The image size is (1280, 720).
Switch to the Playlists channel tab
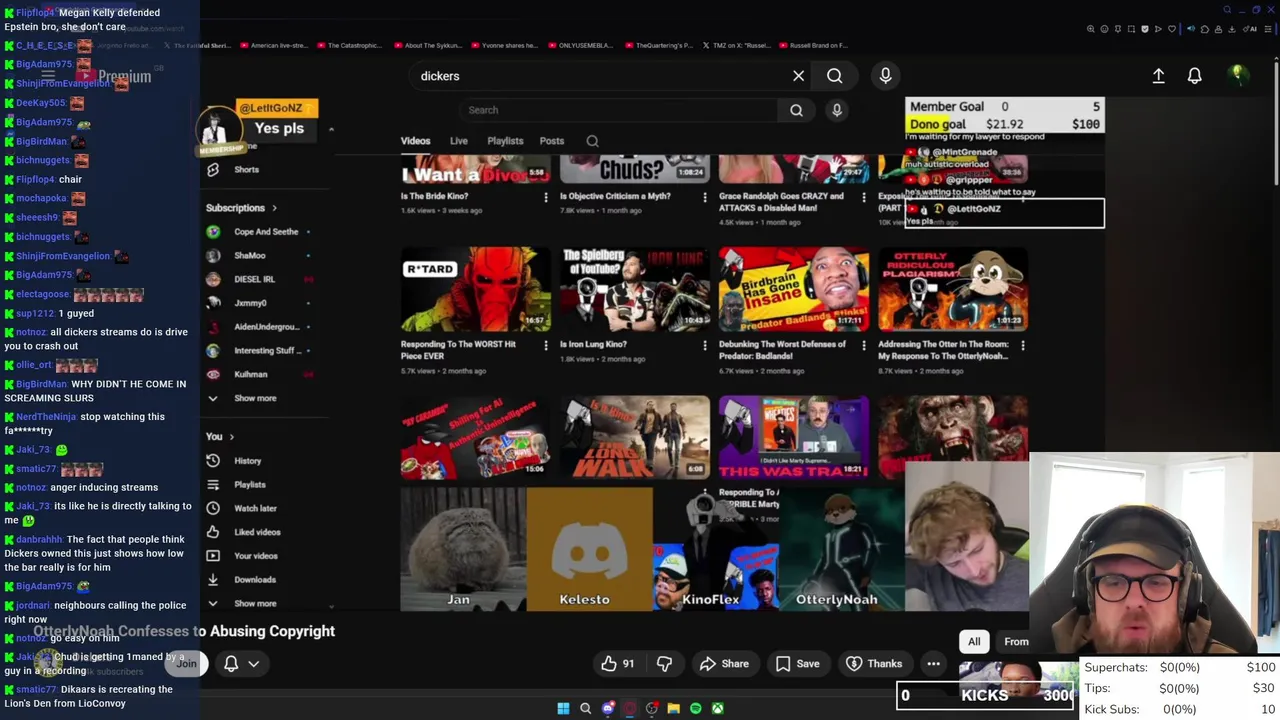[505, 141]
